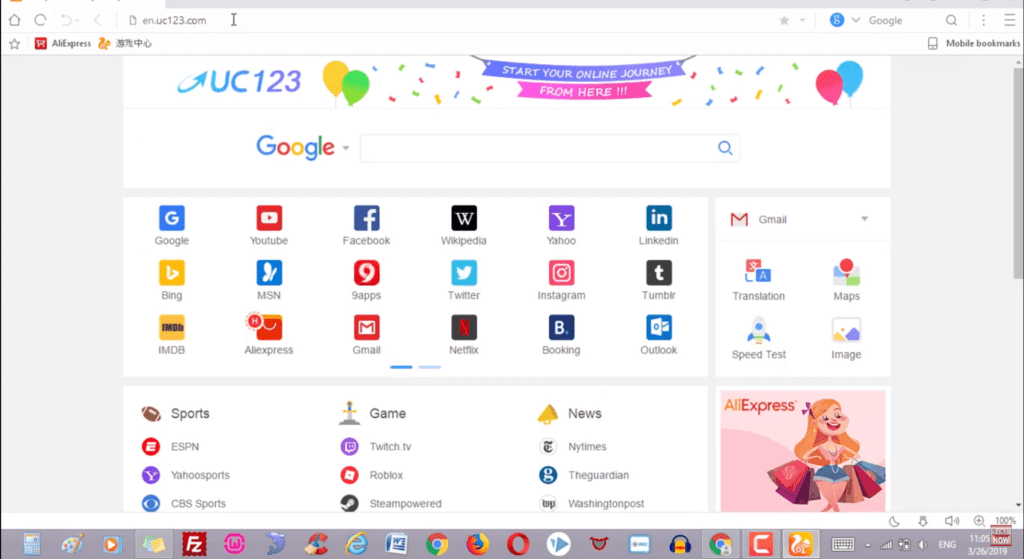Open Word from the taskbar

coord(396,544)
